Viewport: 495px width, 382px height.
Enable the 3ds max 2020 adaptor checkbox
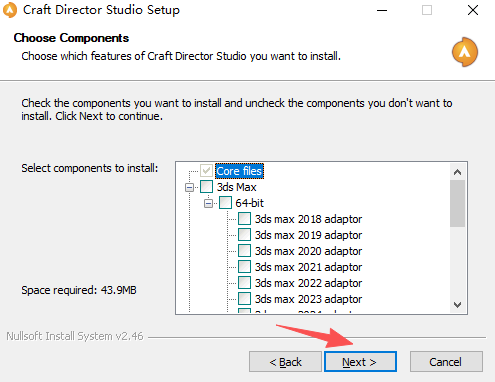pyautogui.click(x=244, y=251)
